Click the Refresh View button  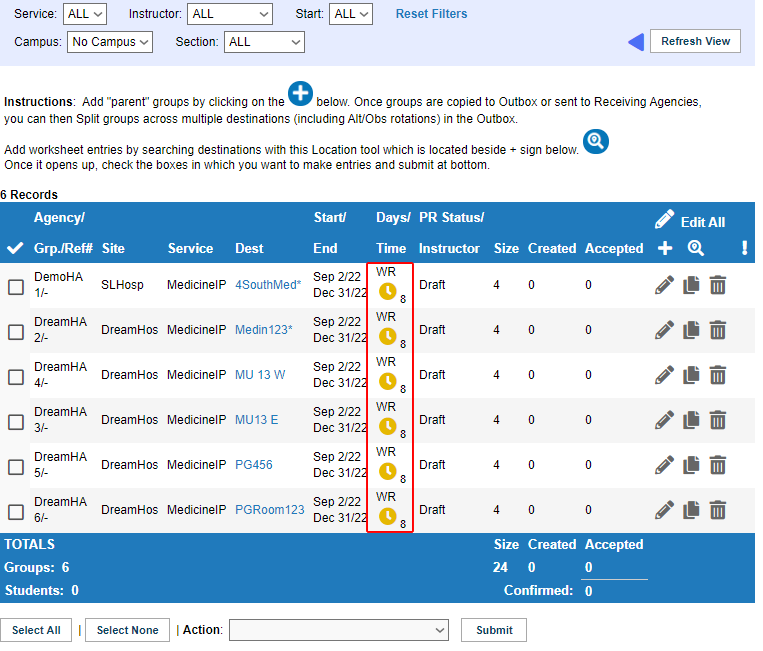tap(695, 41)
